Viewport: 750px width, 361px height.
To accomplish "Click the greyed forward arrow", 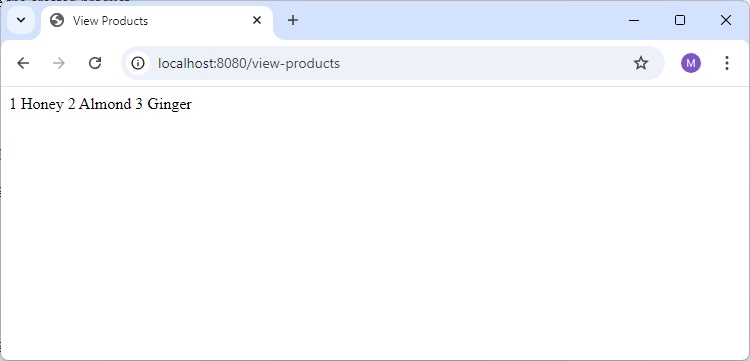I will 59,63.
